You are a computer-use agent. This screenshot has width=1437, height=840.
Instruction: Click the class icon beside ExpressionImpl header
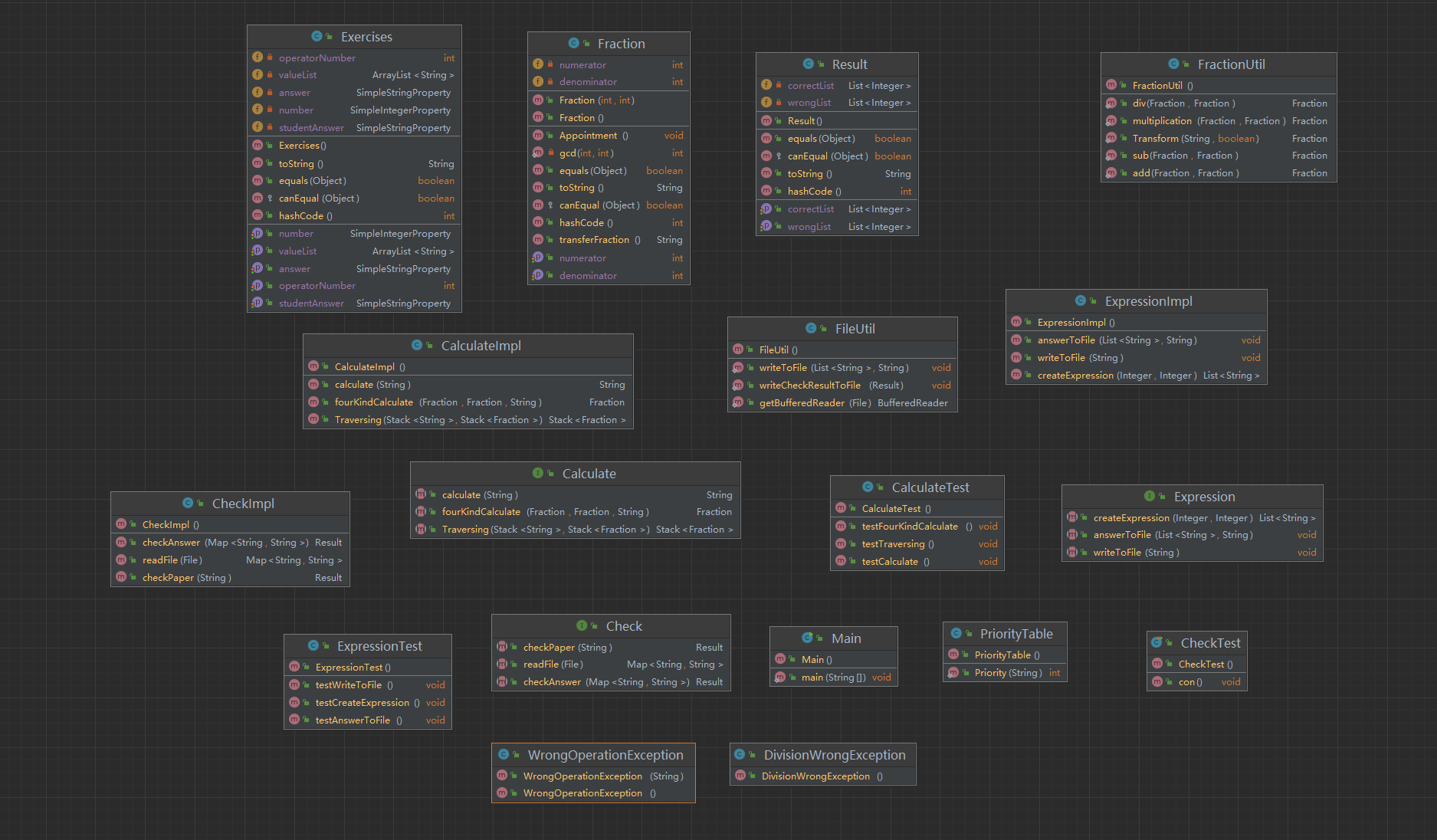(x=1081, y=301)
